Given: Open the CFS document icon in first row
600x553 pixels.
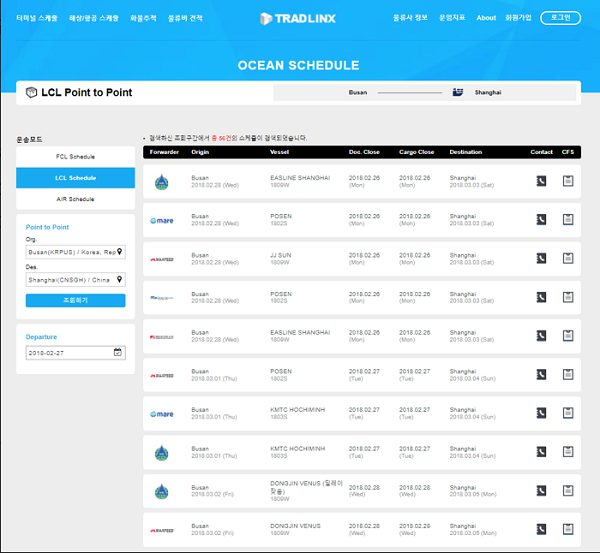Looking at the screenshot, I should 568,181.
